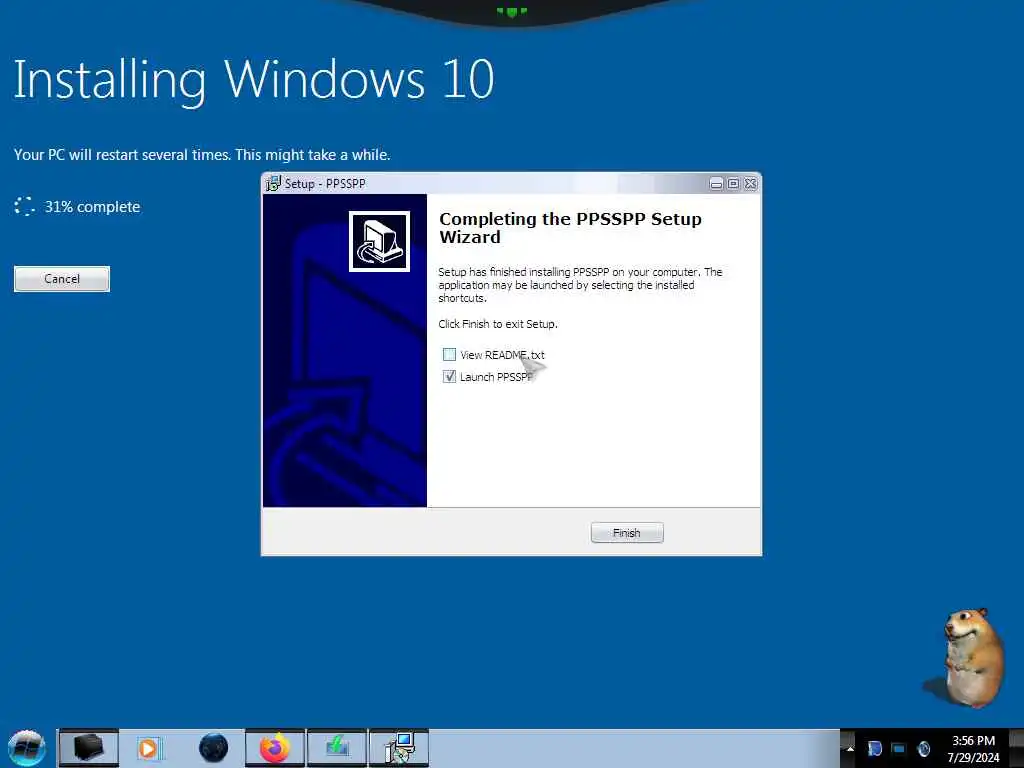Click the blue shield tray icon
1024x768 pixels.
874,749
